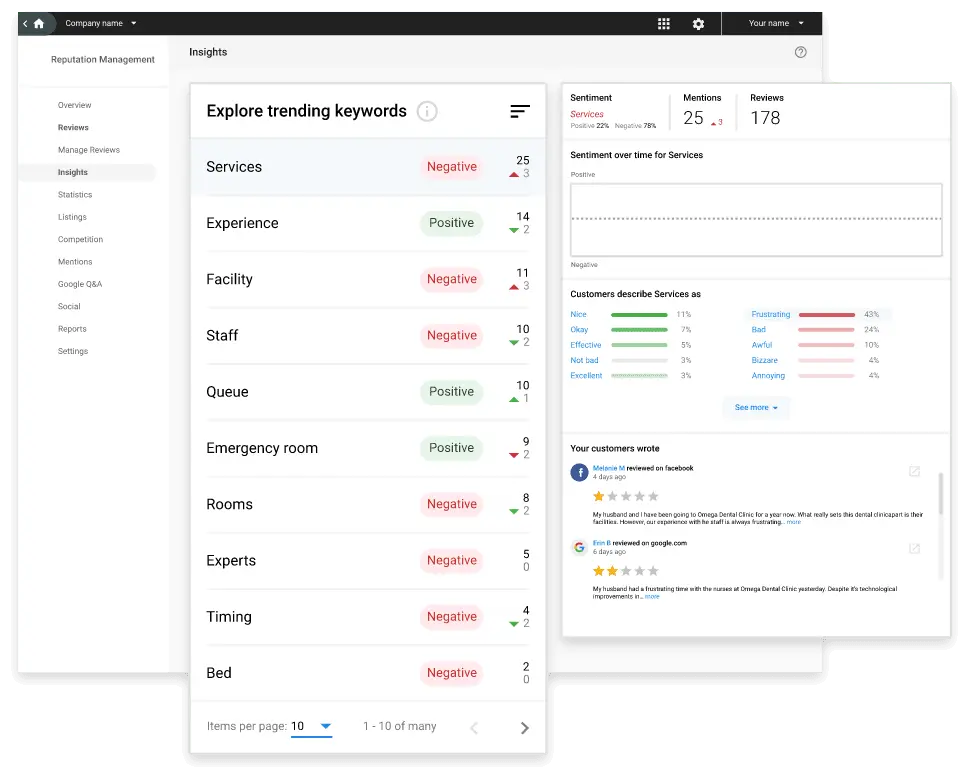Viewport: 970px width, 779px height.
Task: Click the home icon in top bar
Action: click(39, 23)
